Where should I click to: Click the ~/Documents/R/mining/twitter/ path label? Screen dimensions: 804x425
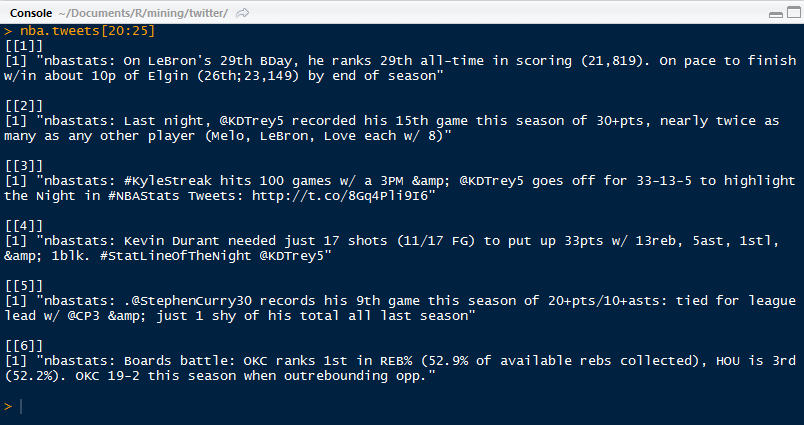[x=144, y=13]
